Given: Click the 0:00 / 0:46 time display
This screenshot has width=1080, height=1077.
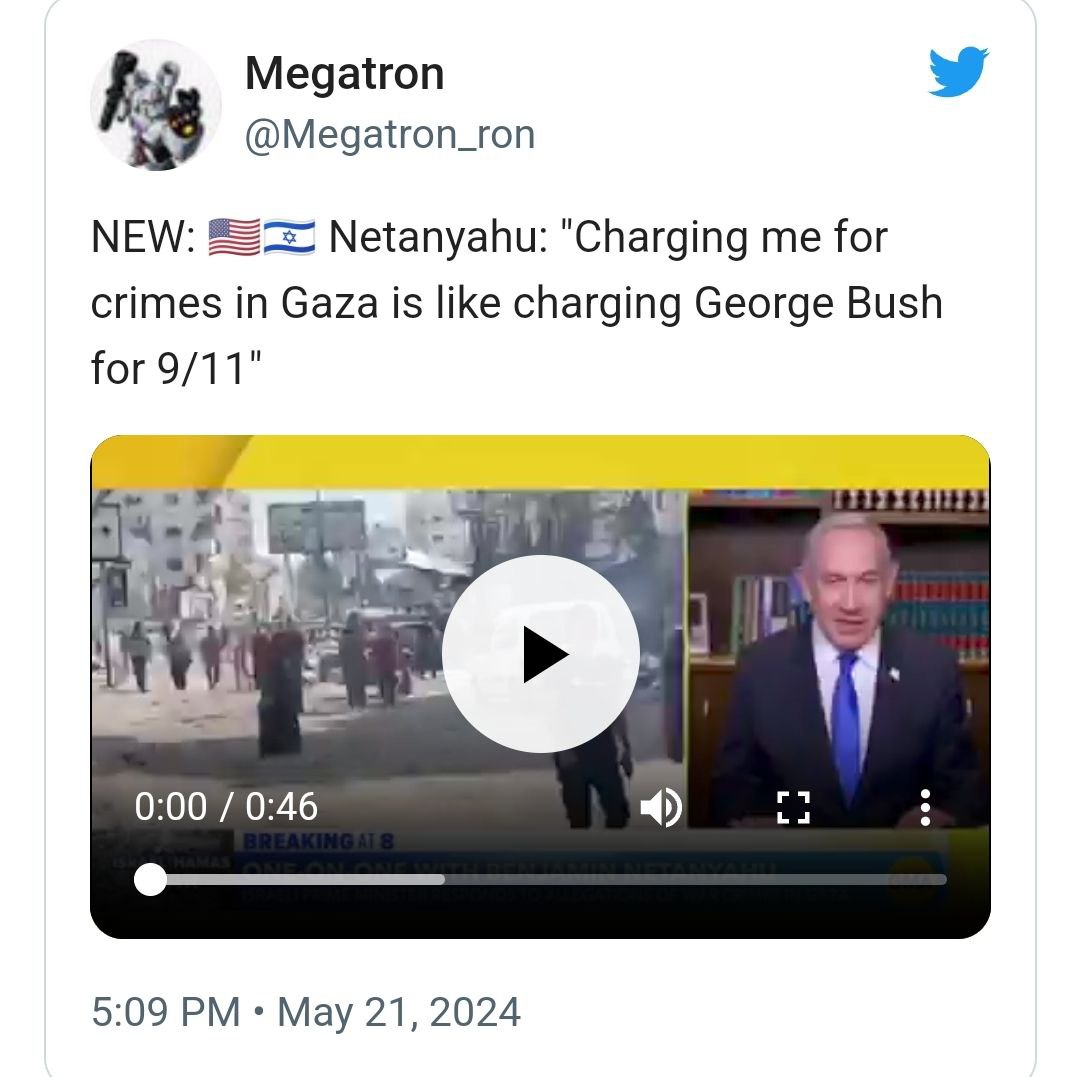Looking at the screenshot, I should 226,806.
